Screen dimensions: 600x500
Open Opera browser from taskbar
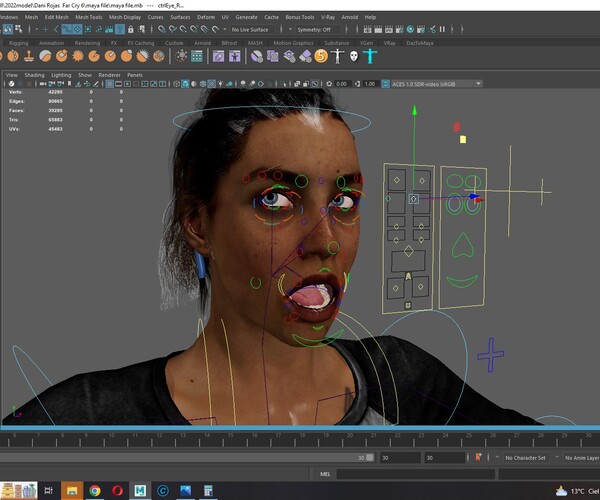tap(117, 490)
